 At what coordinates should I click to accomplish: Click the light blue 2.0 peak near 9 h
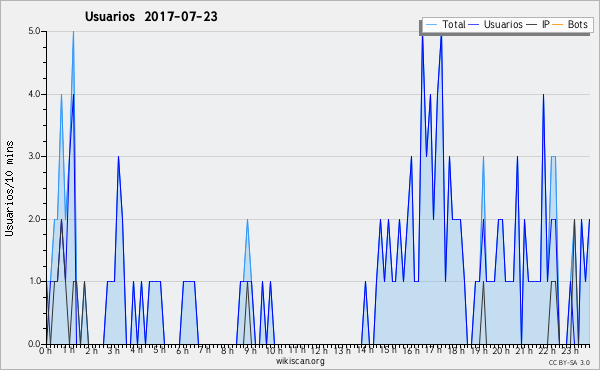click(x=248, y=220)
